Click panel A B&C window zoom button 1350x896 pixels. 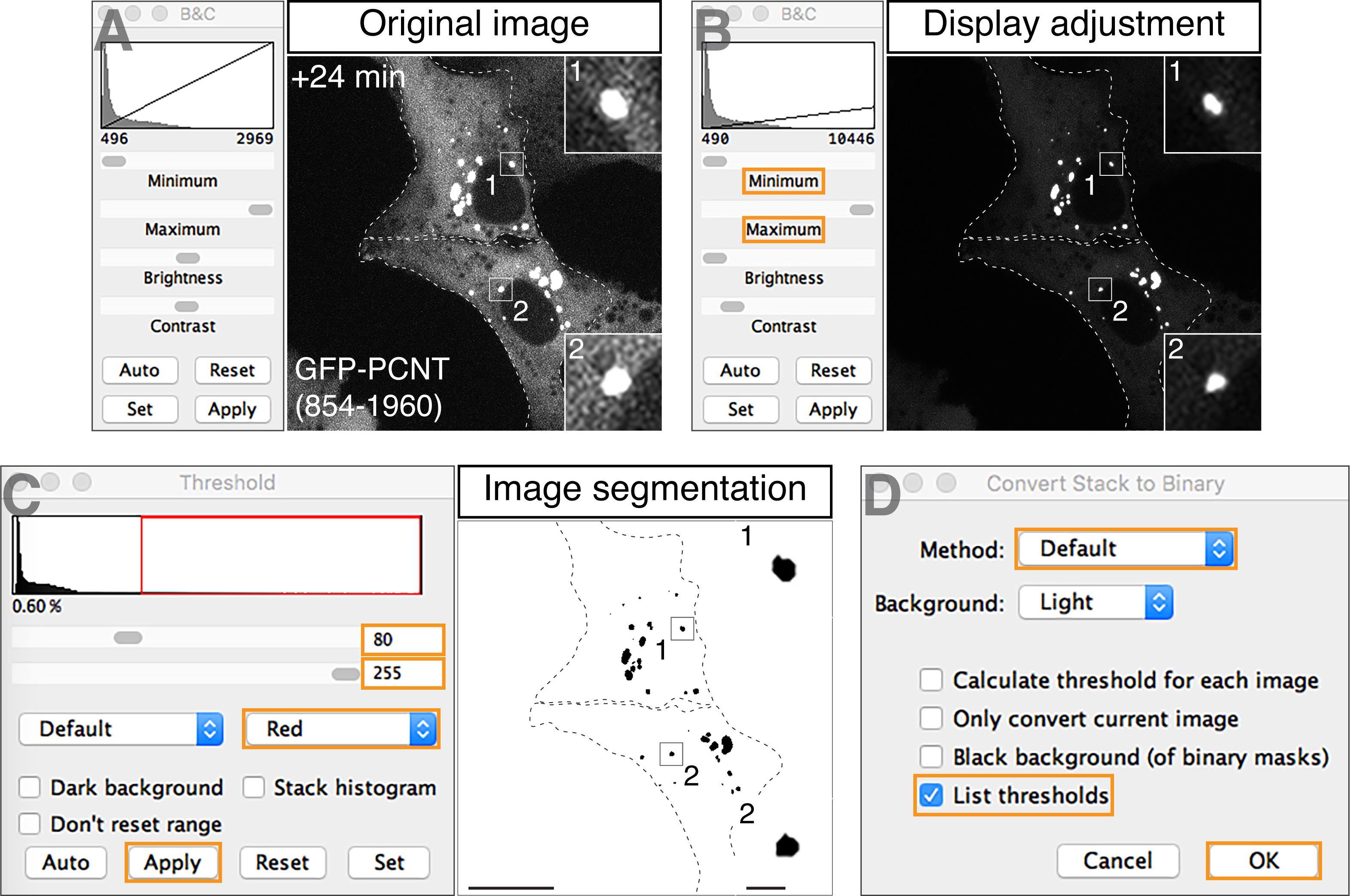159,13
